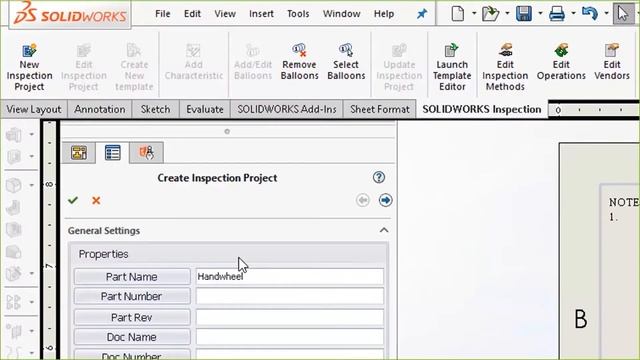Open New document dropdown arrow
The image size is (640, 360).
[x=474, y=13]
